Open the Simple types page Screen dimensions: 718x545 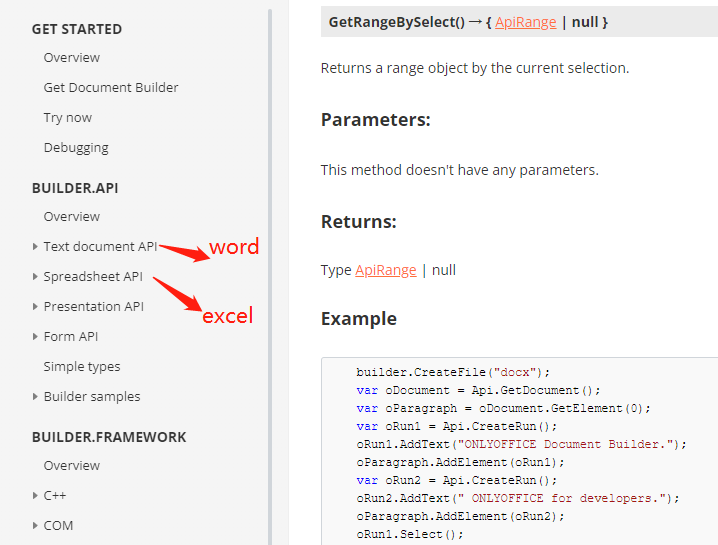82,366
